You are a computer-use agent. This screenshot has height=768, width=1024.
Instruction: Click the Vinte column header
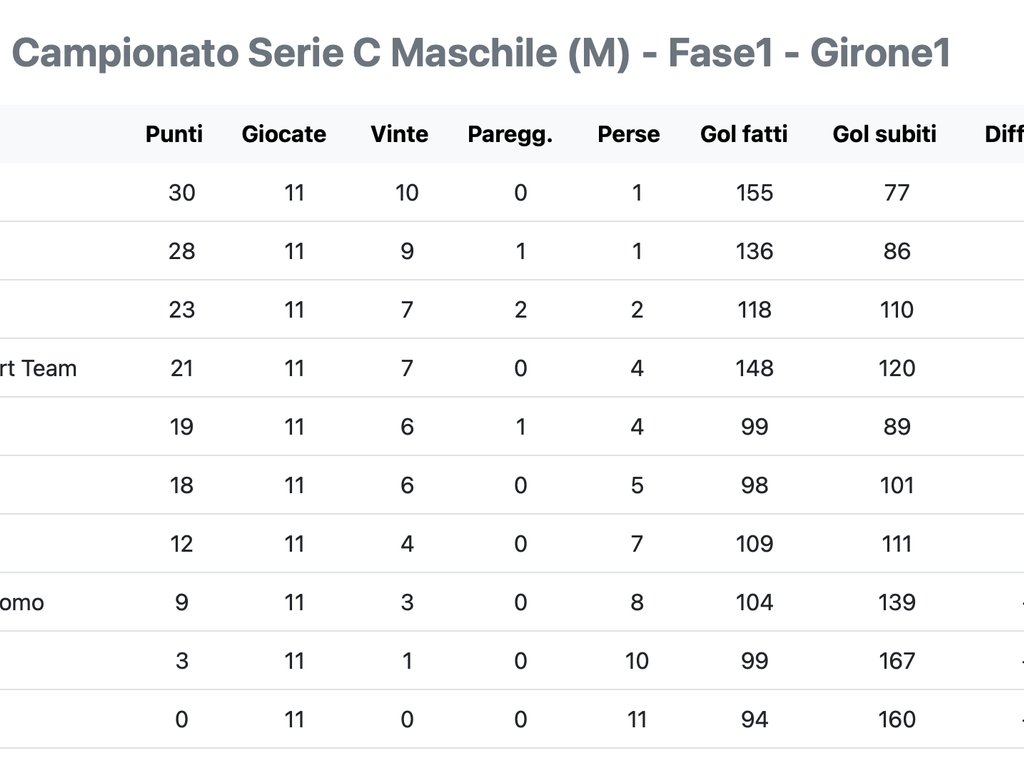click(x=399, y=134)
